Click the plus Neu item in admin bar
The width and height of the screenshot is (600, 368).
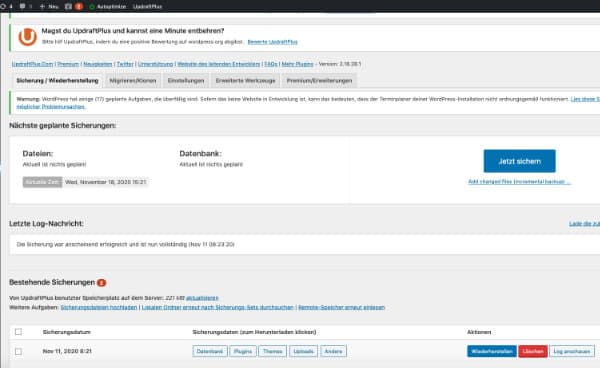click(x=49, y=6)
